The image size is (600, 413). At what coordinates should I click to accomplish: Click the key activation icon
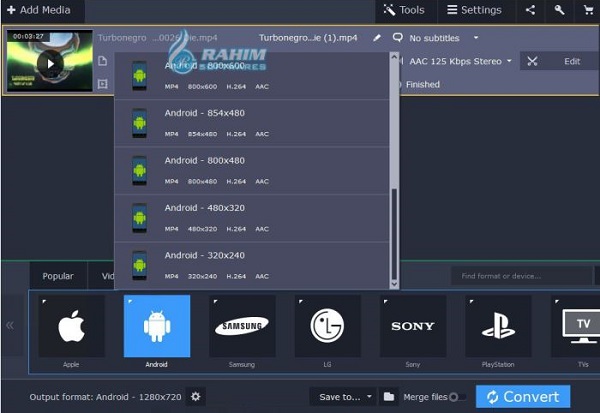(x=559, y=10)
